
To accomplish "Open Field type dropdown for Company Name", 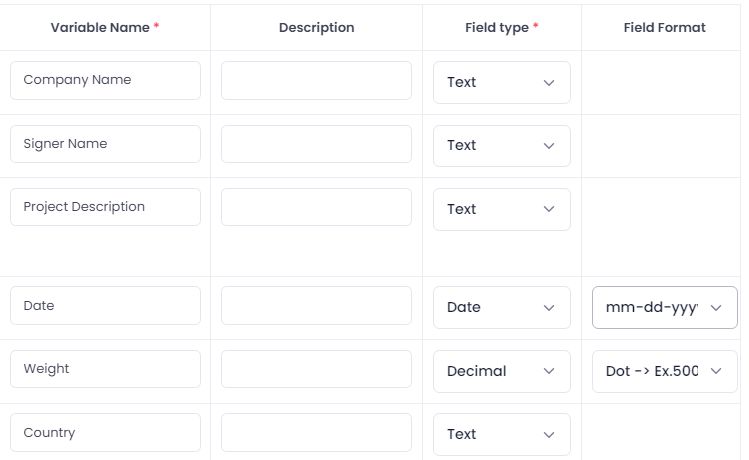I will point(501,82).
